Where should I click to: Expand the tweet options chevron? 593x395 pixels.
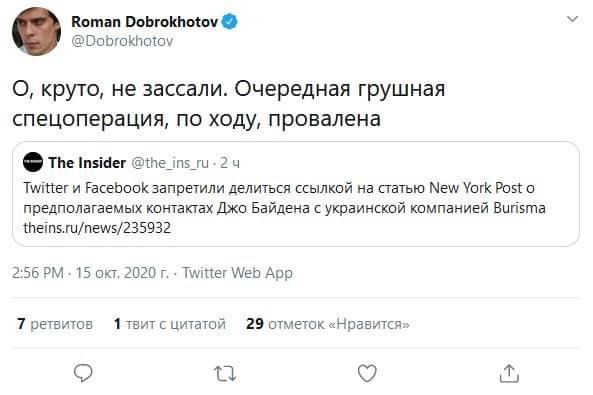pyautogui.click(x=573, y=19)
